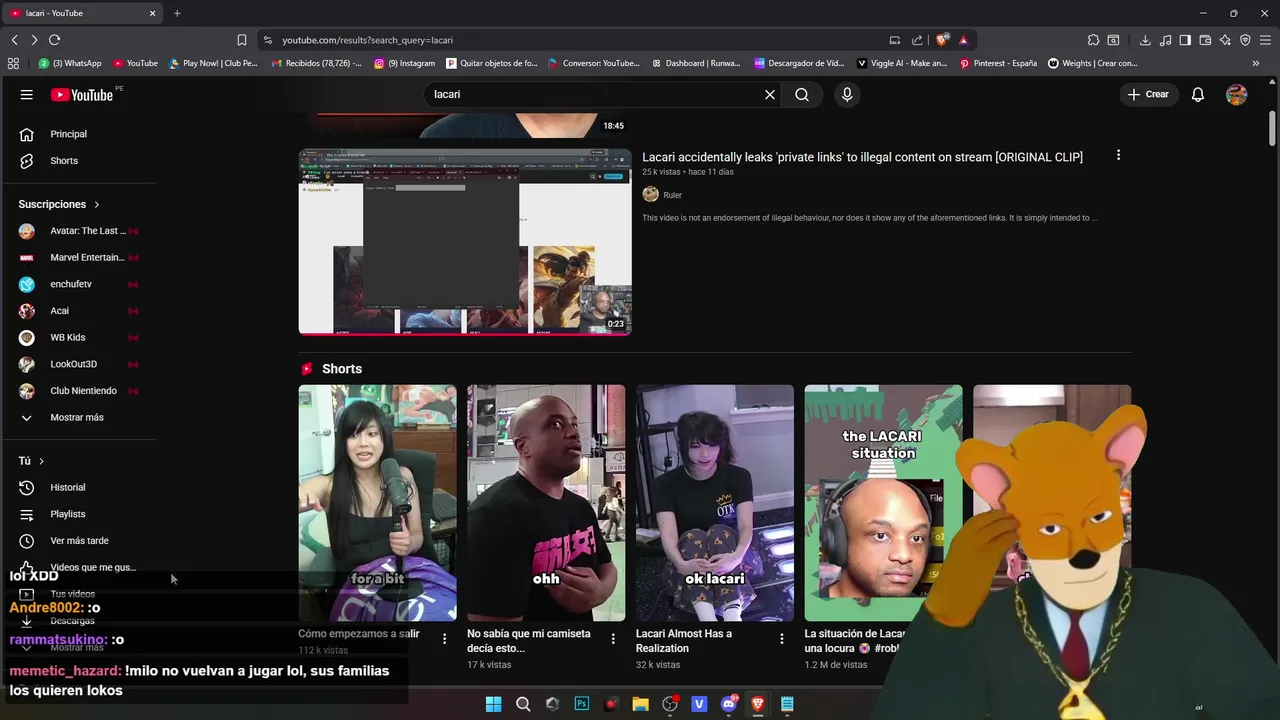
Task: Click the search magnifier button
Action: pyautogui.click(x=802, y=94)
